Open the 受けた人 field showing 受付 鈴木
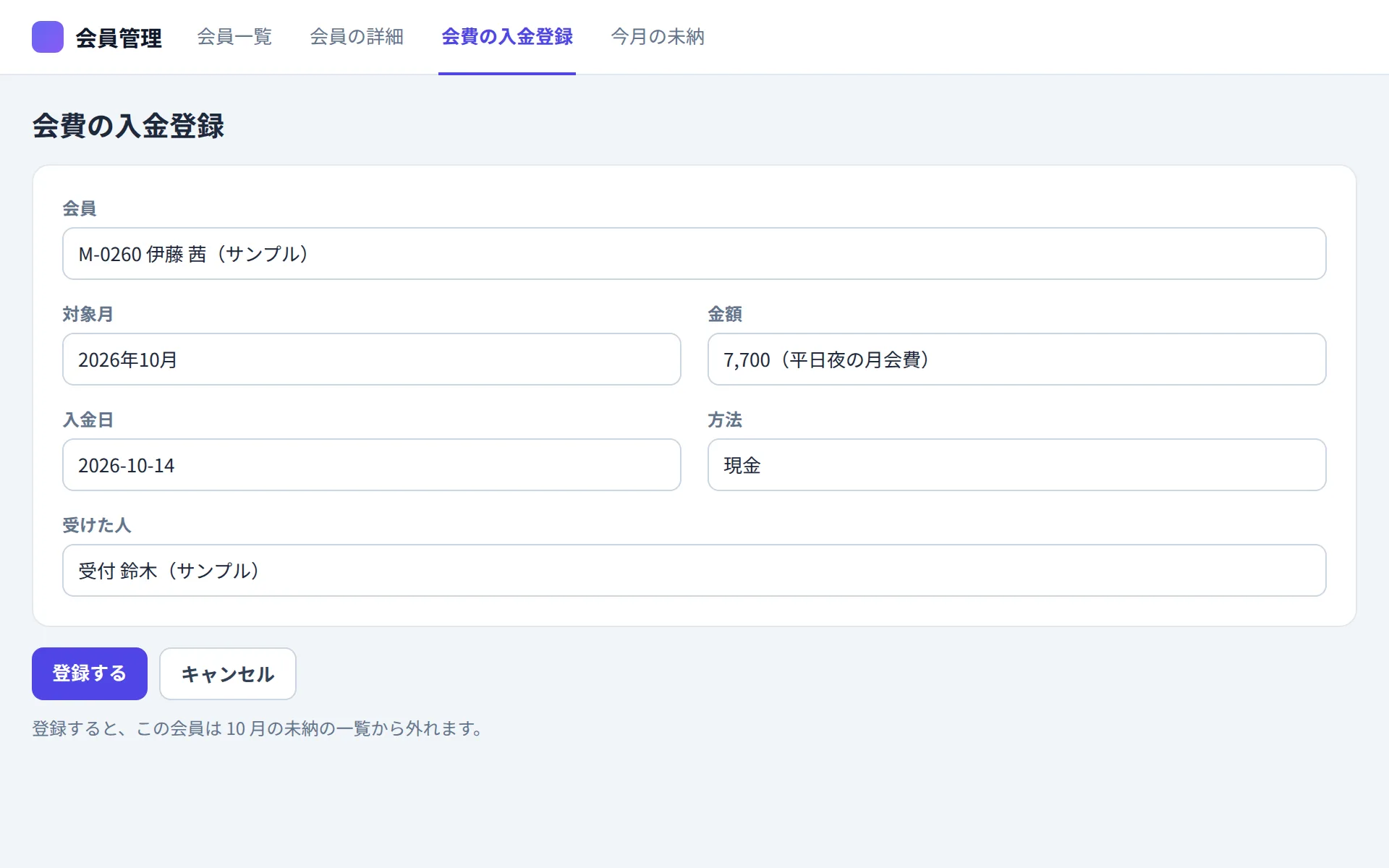The image size is (1389, 868). pyautogui.click(x=694, y=571)
